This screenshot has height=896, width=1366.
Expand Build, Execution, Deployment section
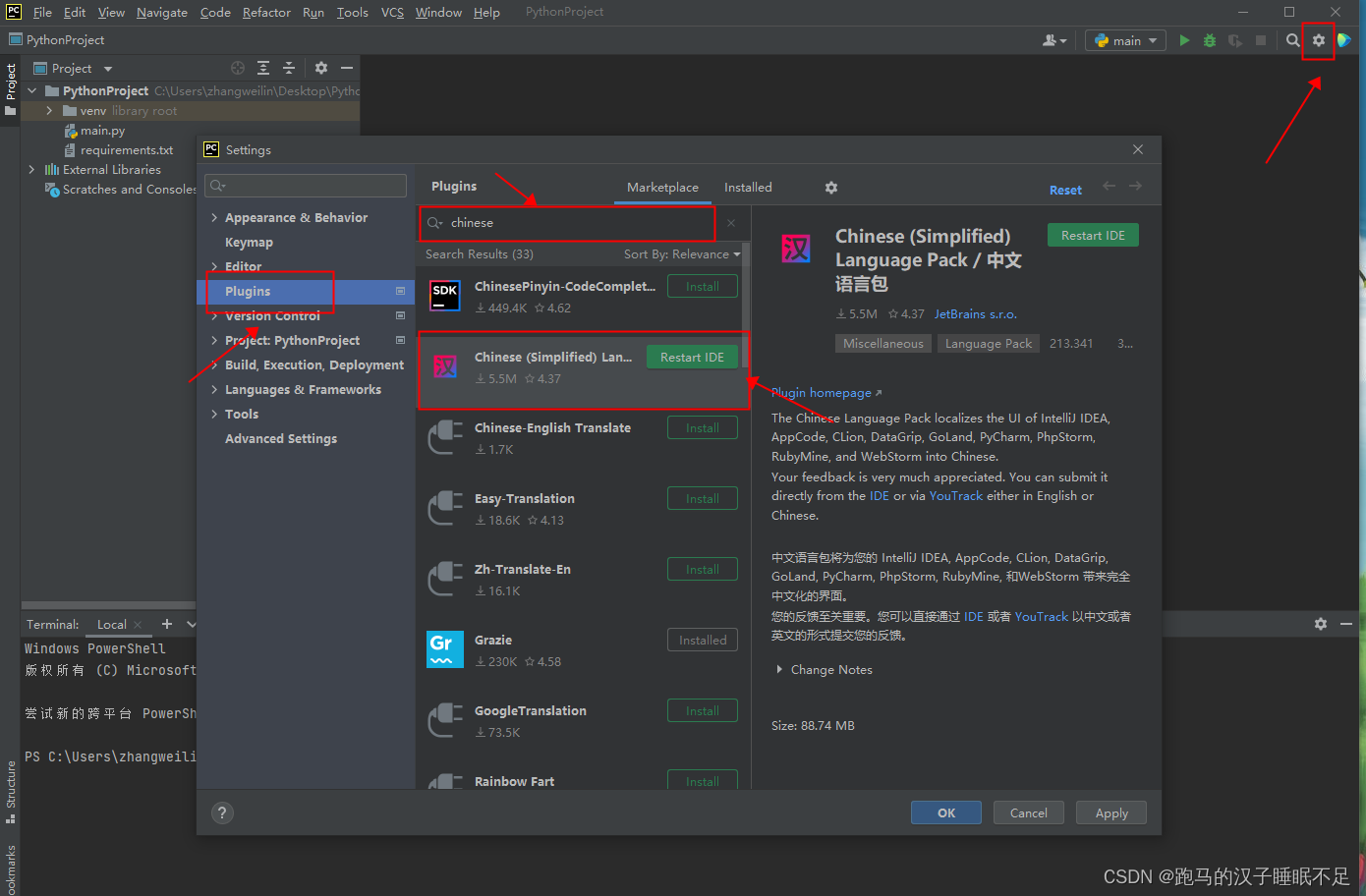click(214, 365)
